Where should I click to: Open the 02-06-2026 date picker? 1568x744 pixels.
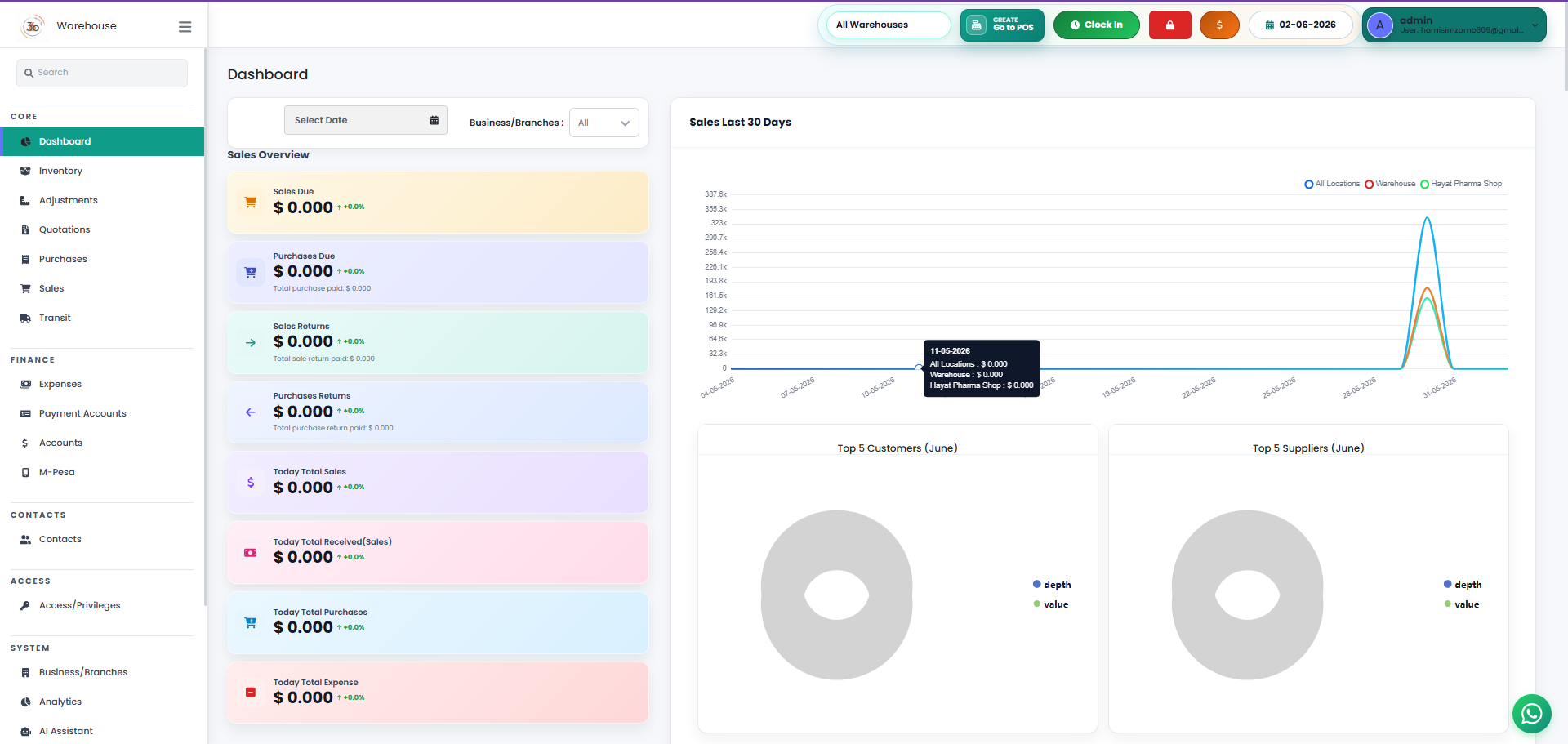click(x=1301, y=25)
